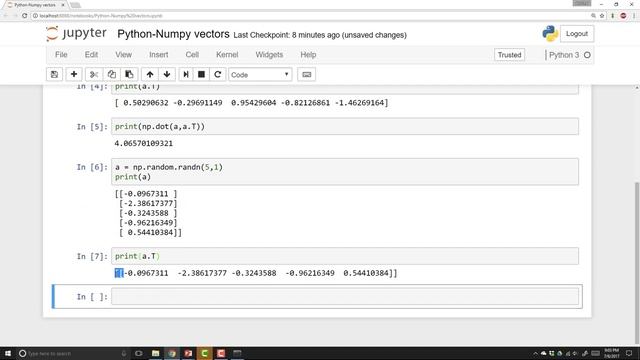Reload the browser page
Screen dimensions: 640x360
[24, 16]
